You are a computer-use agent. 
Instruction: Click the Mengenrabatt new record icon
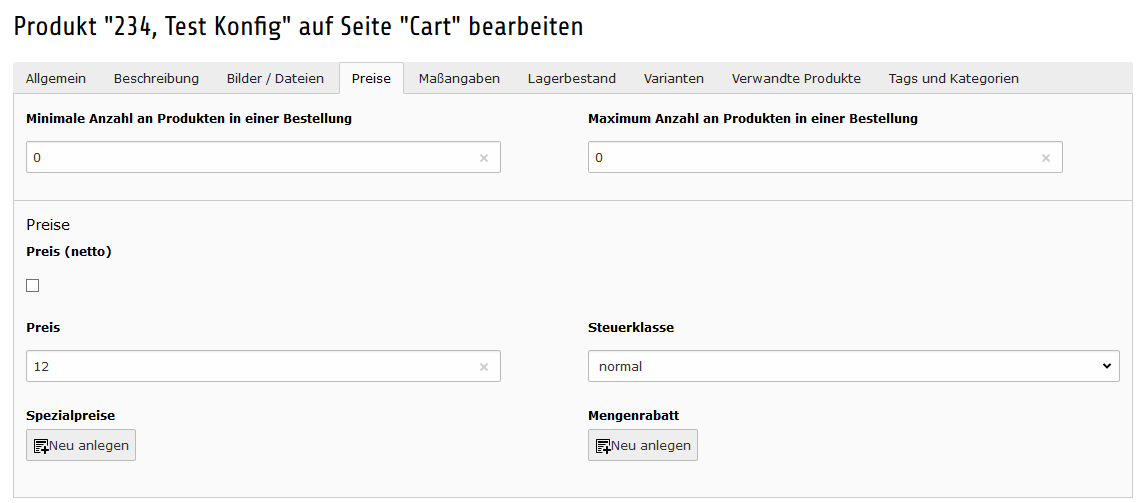click(x=603, y=446)
